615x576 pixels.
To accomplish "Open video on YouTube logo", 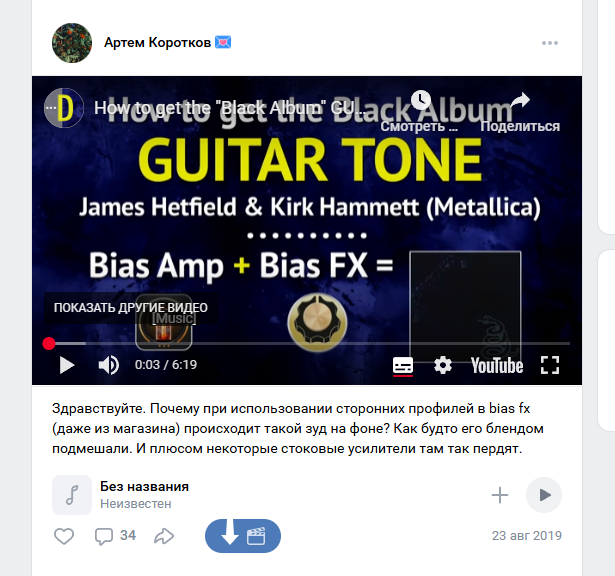I will [x=497, y=365].
